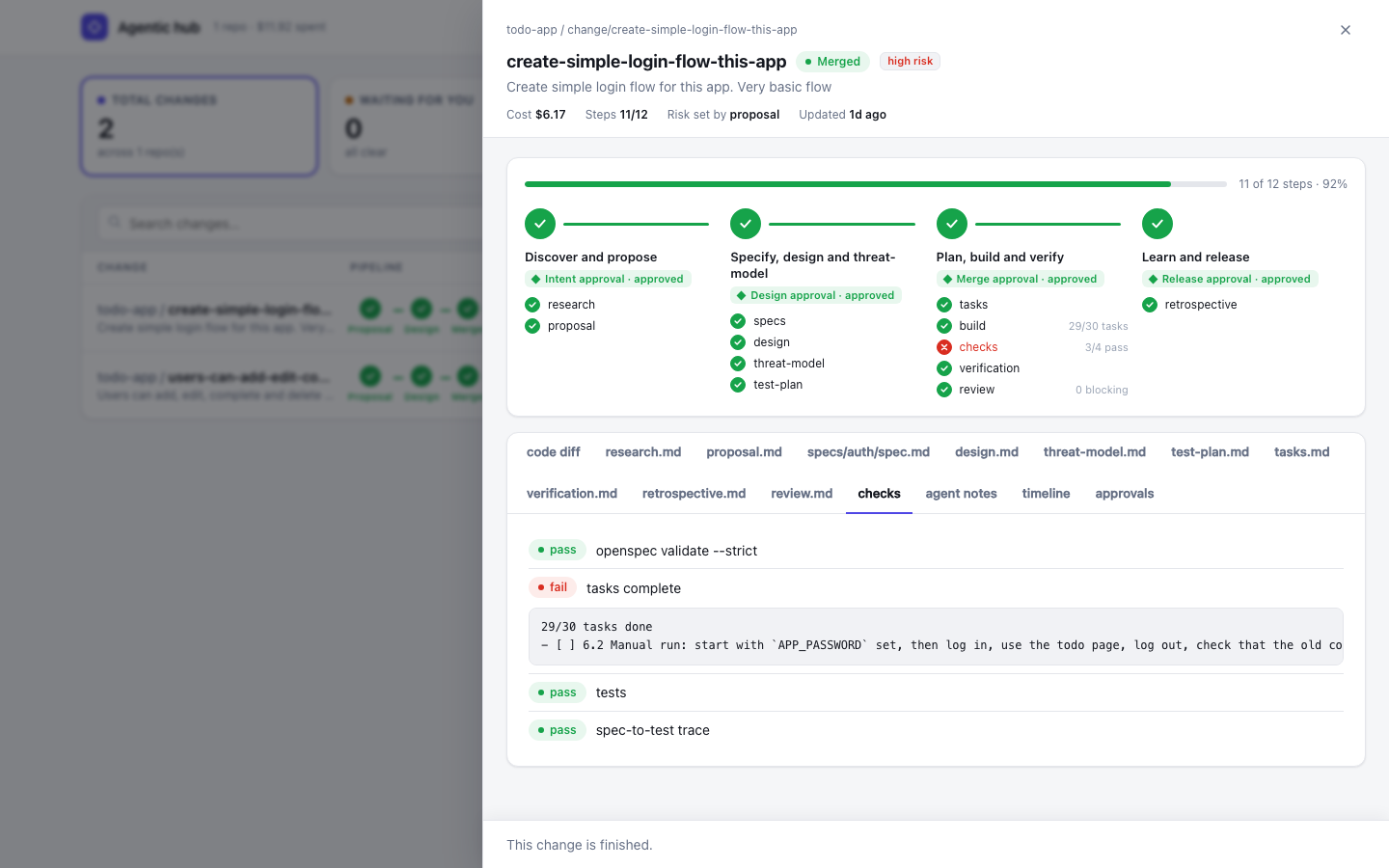Viewport: 1389px width, 868px height.
Task: Click the green check icon beside proposal step
Action: (x=532, y=326)
